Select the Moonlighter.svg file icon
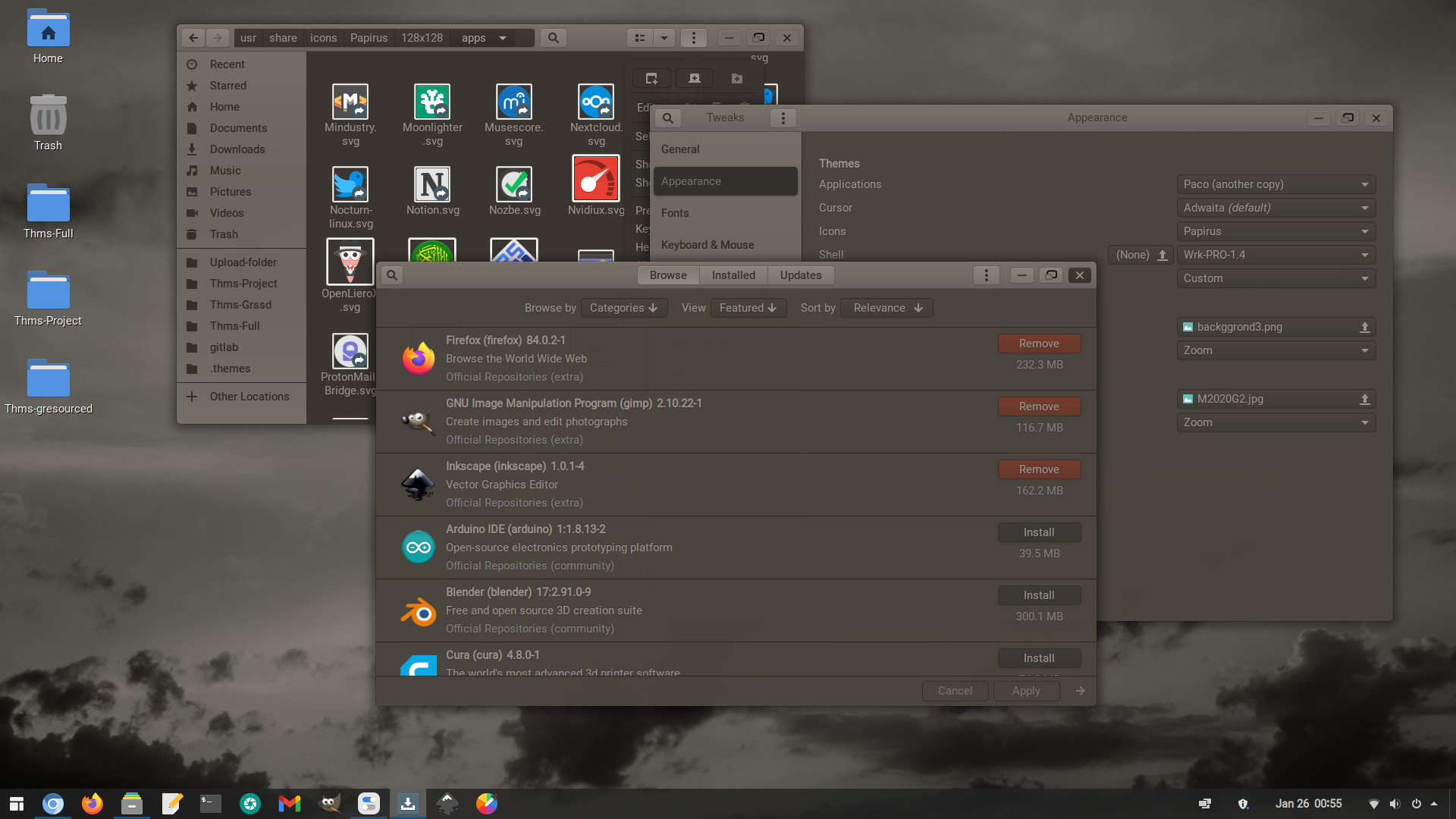 (x=432, y=102)
